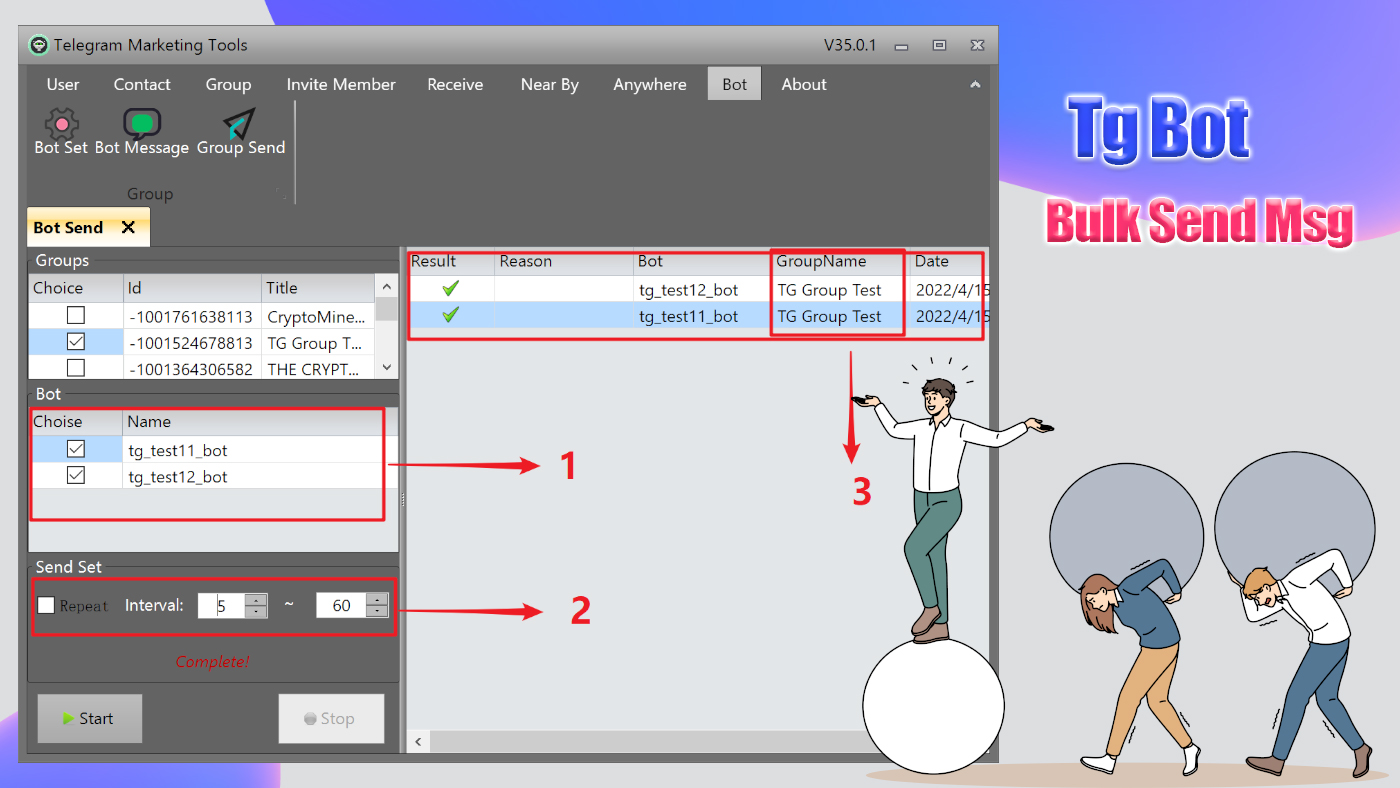Select the THE CRYPT... group title
The height and width of the screenshot is (788, 1400).
tap(317, 369)
